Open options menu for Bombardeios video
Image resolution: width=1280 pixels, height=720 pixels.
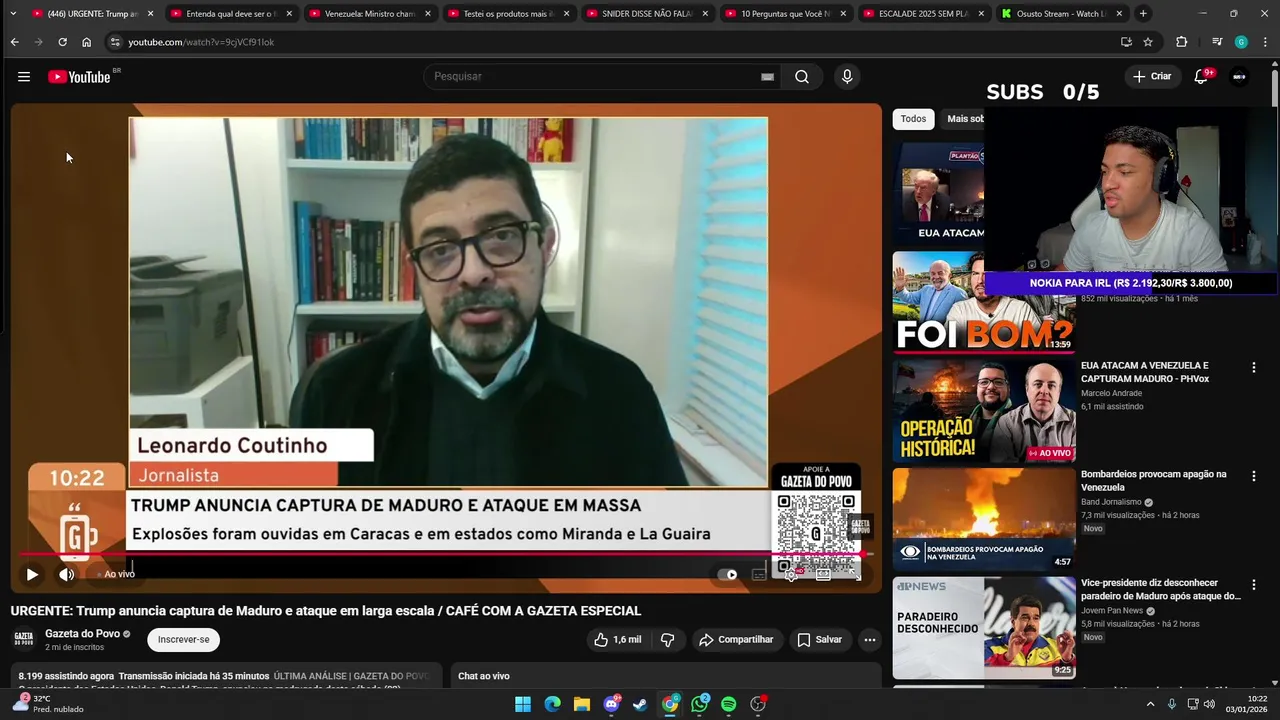pyautogui.click(x=1254, y=476)
